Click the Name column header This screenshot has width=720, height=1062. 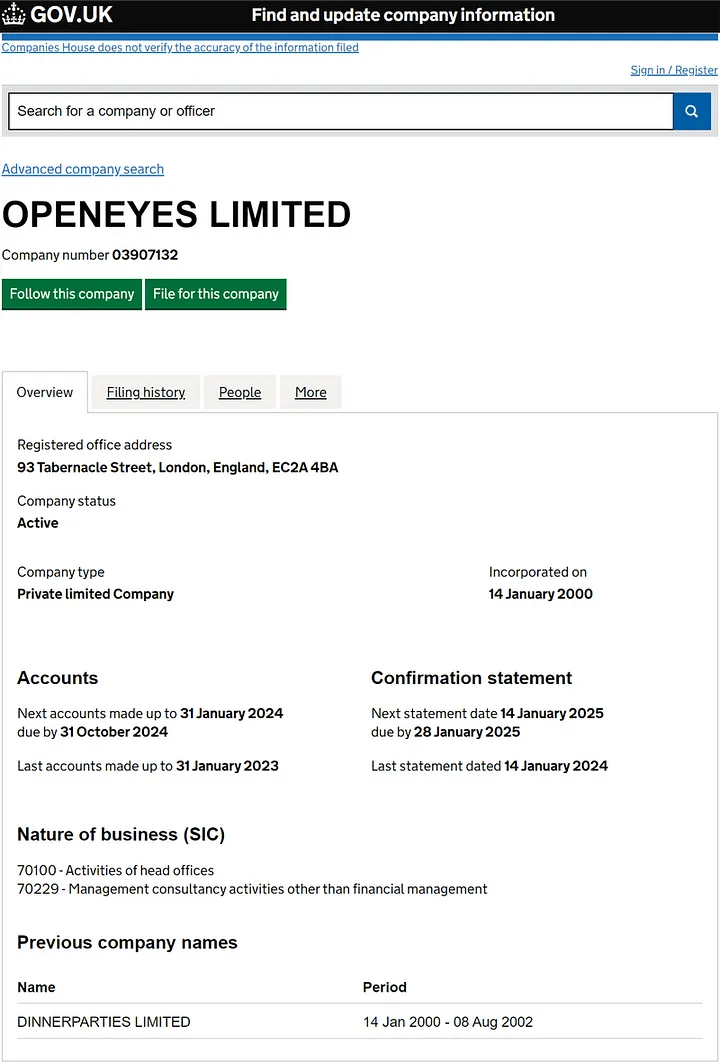pyautogui.click(x=36, y=987)
